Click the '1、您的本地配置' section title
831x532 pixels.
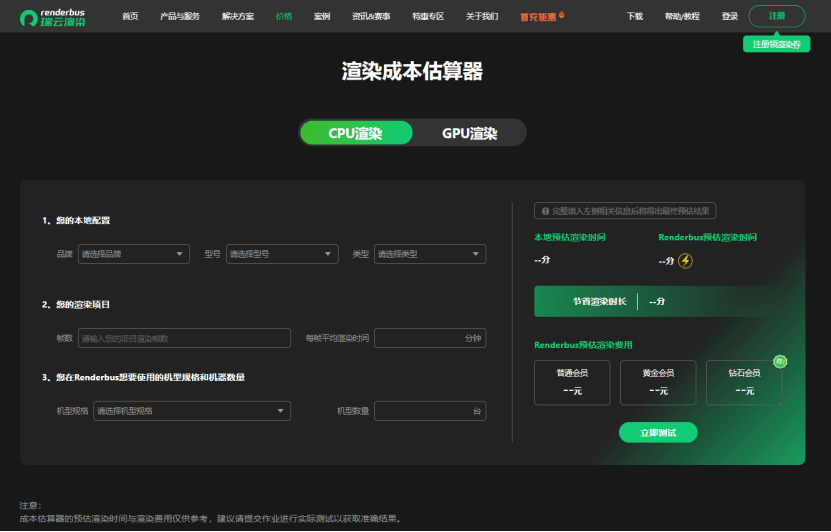click(x=76, y=220)
